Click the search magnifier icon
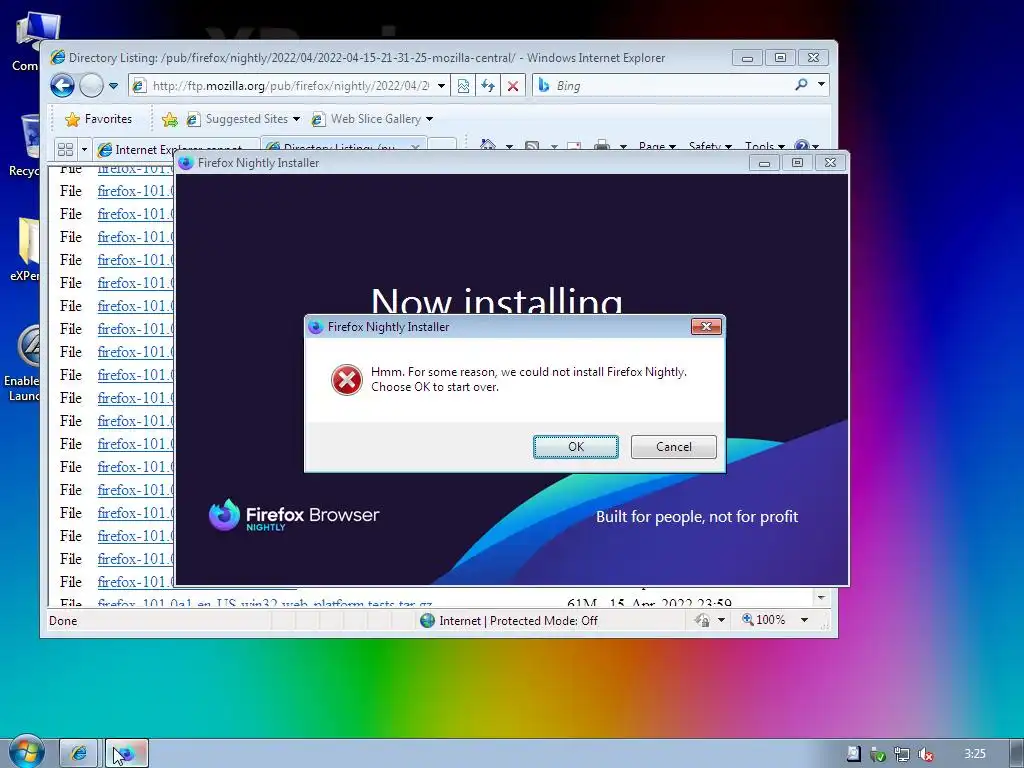The image size is (1024, 768). (801, 85)
